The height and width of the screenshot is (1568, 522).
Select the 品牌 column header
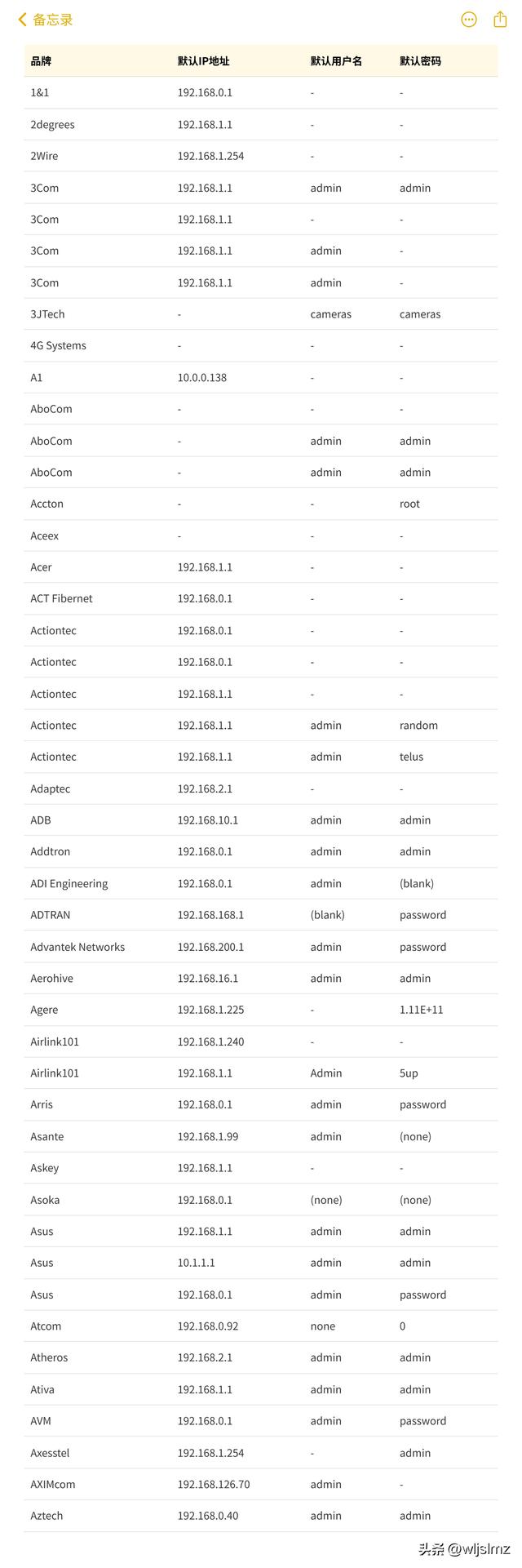pos(41,61)
